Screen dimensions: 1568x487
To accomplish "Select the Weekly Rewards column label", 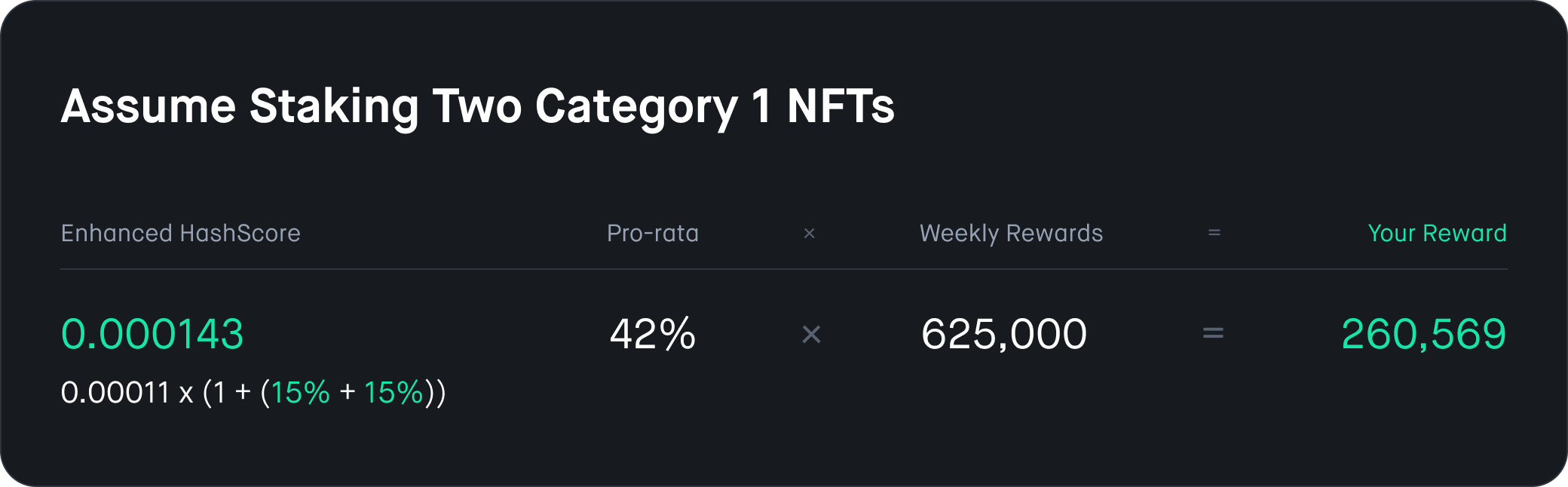I will (x=1011, y=233).
